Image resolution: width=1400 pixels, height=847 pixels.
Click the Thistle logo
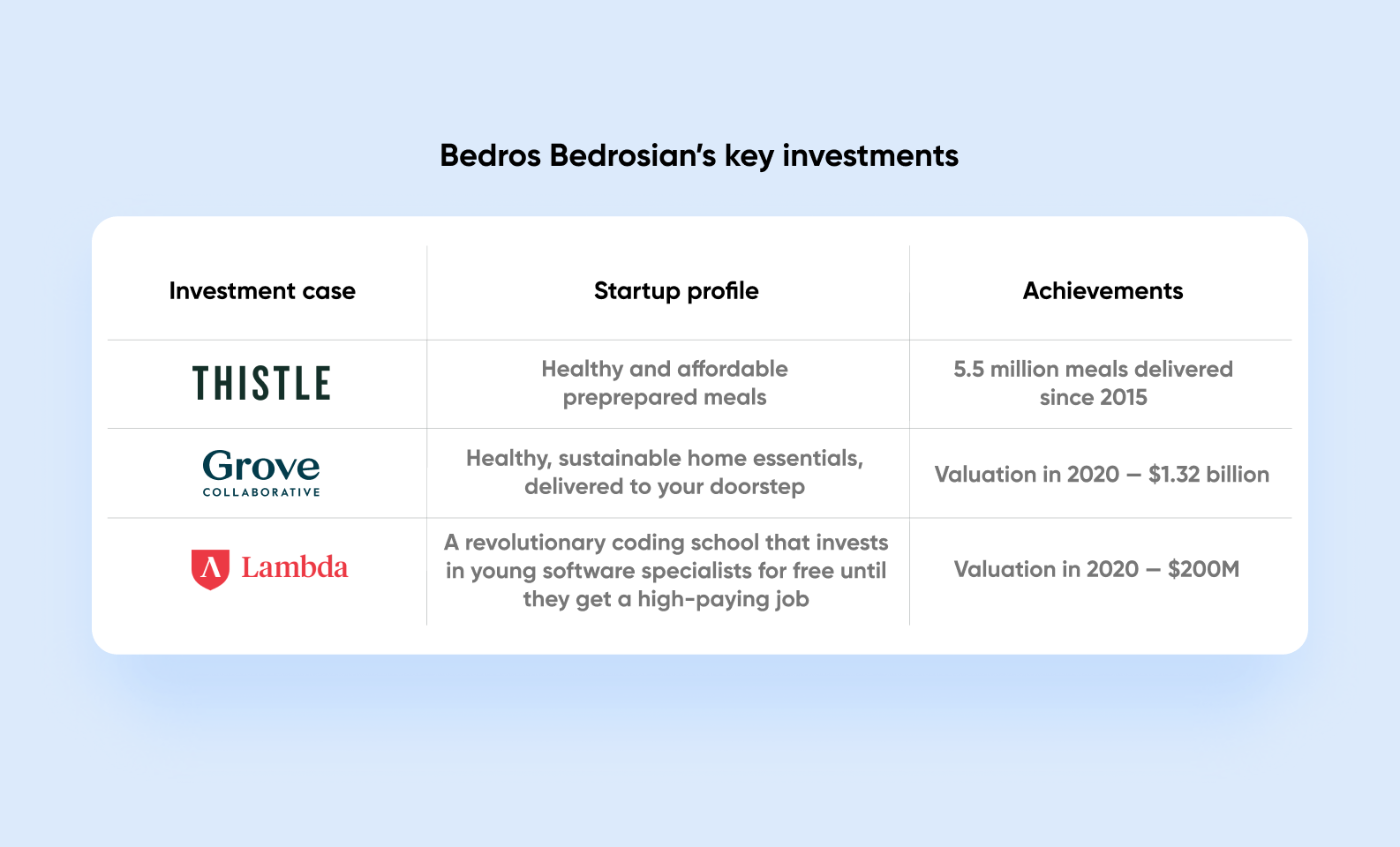261,384
